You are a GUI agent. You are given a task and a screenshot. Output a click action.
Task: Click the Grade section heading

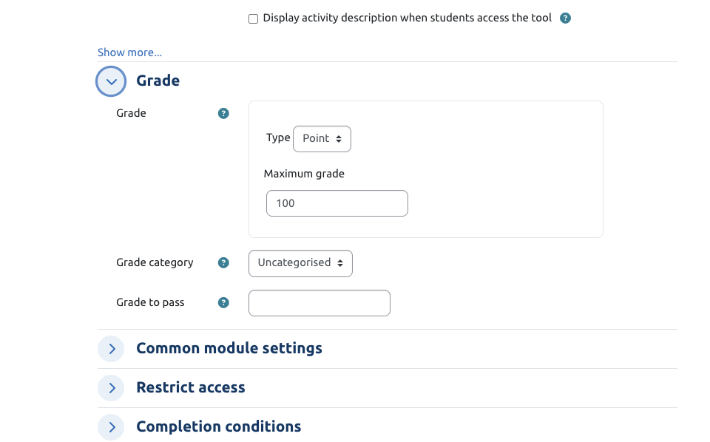coord(158,81)
